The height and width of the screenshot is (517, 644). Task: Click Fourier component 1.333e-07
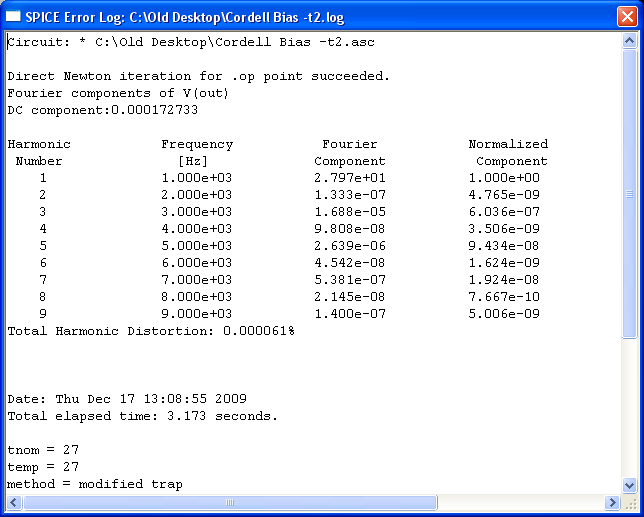[x=350, y=195]
